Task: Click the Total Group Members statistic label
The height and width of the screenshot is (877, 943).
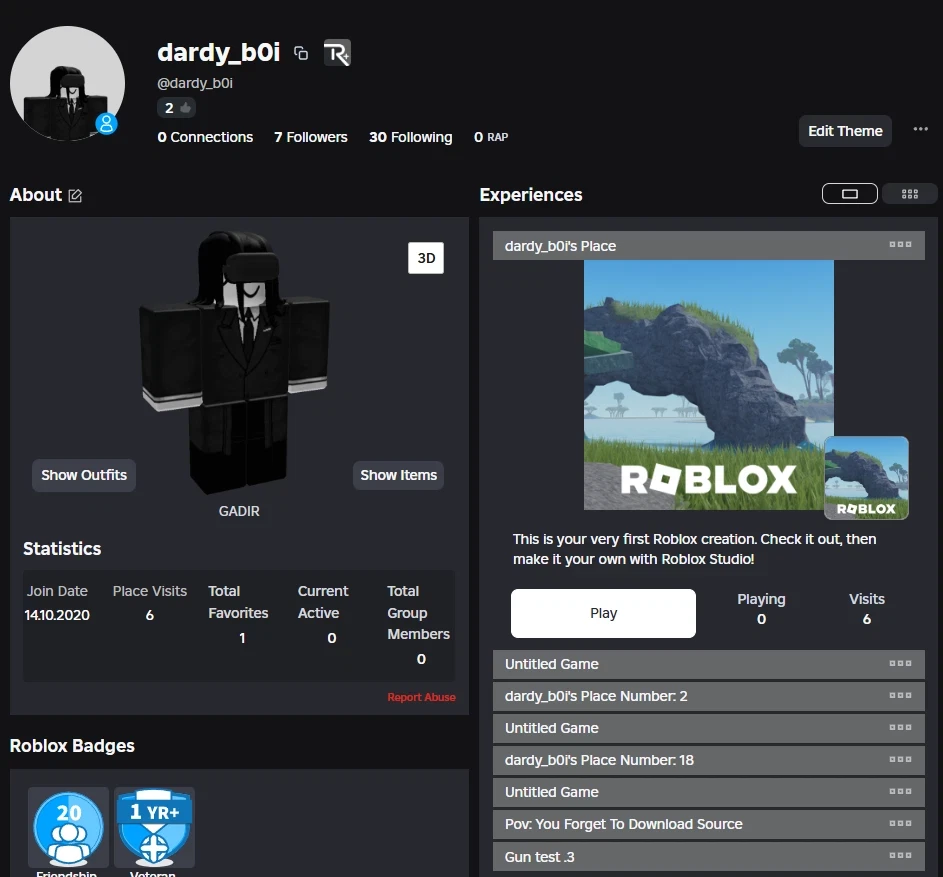Action: 418,613
